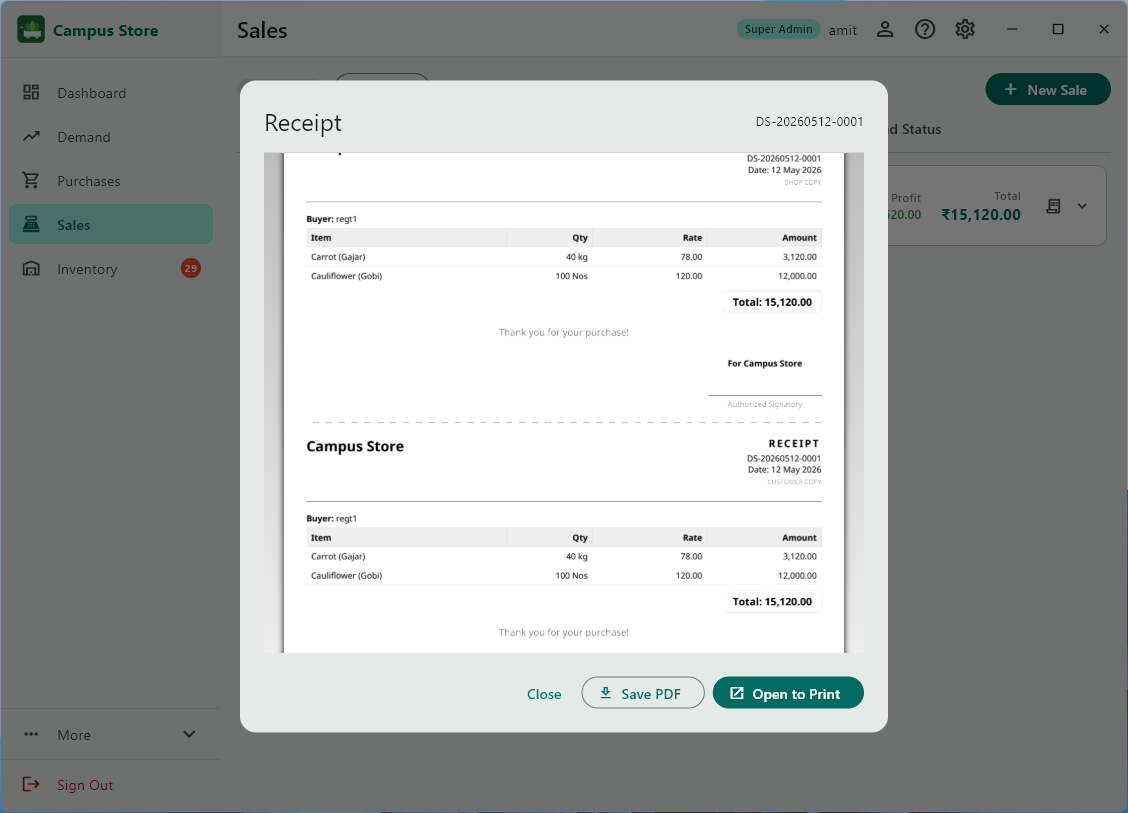The height and width of the screenshot is (813, 1128).
Task: Click the Sales cash register icon
Action: click(x=31, y=224)
